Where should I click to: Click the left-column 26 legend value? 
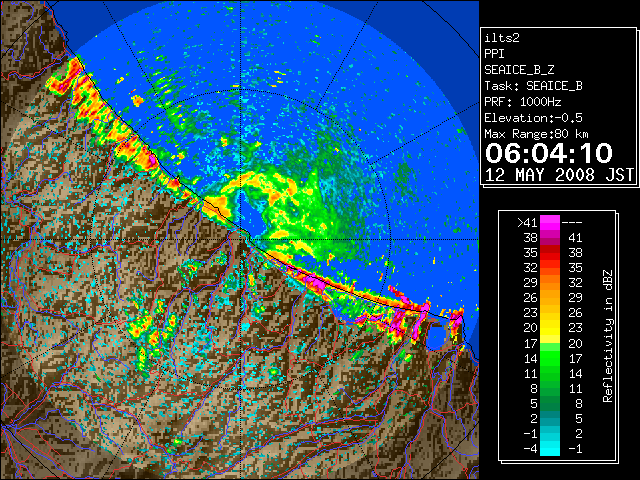pos(531,298)
